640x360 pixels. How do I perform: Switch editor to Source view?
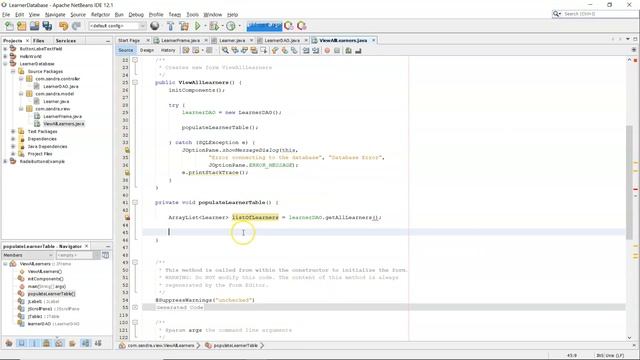tap(126, 50)
